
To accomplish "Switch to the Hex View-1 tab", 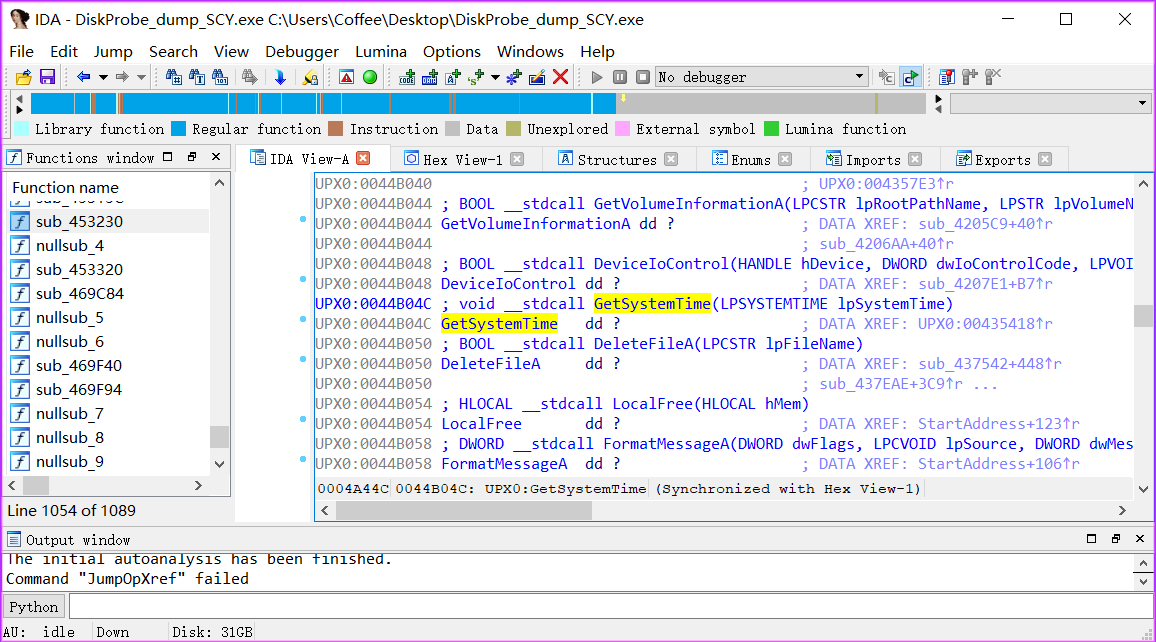I will [x=462, y=159].
